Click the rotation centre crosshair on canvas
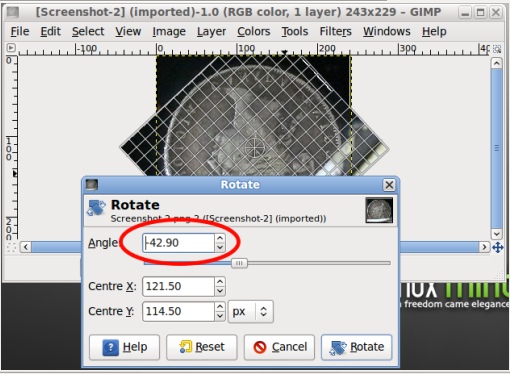 [x=255, y=147]
